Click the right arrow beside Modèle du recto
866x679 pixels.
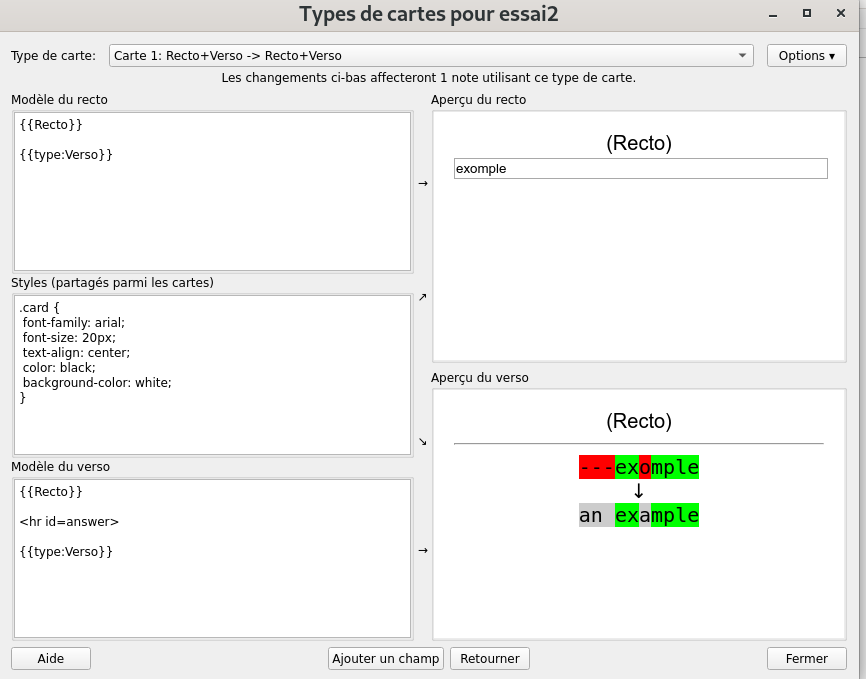(x=422, y=184)
